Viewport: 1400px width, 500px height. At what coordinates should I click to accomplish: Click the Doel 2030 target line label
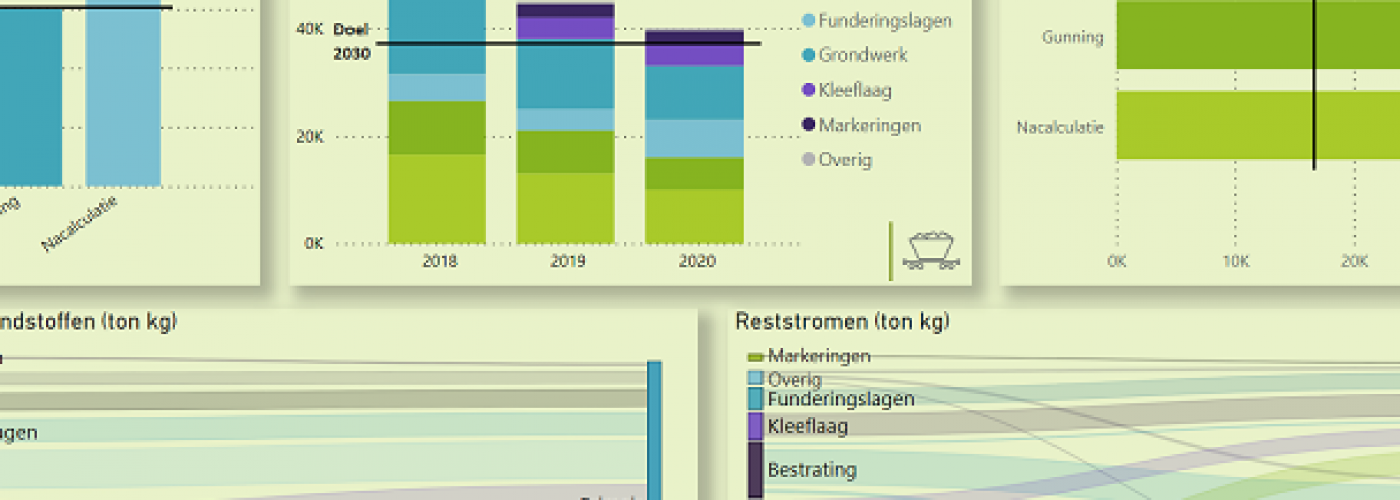pos(352,42)
